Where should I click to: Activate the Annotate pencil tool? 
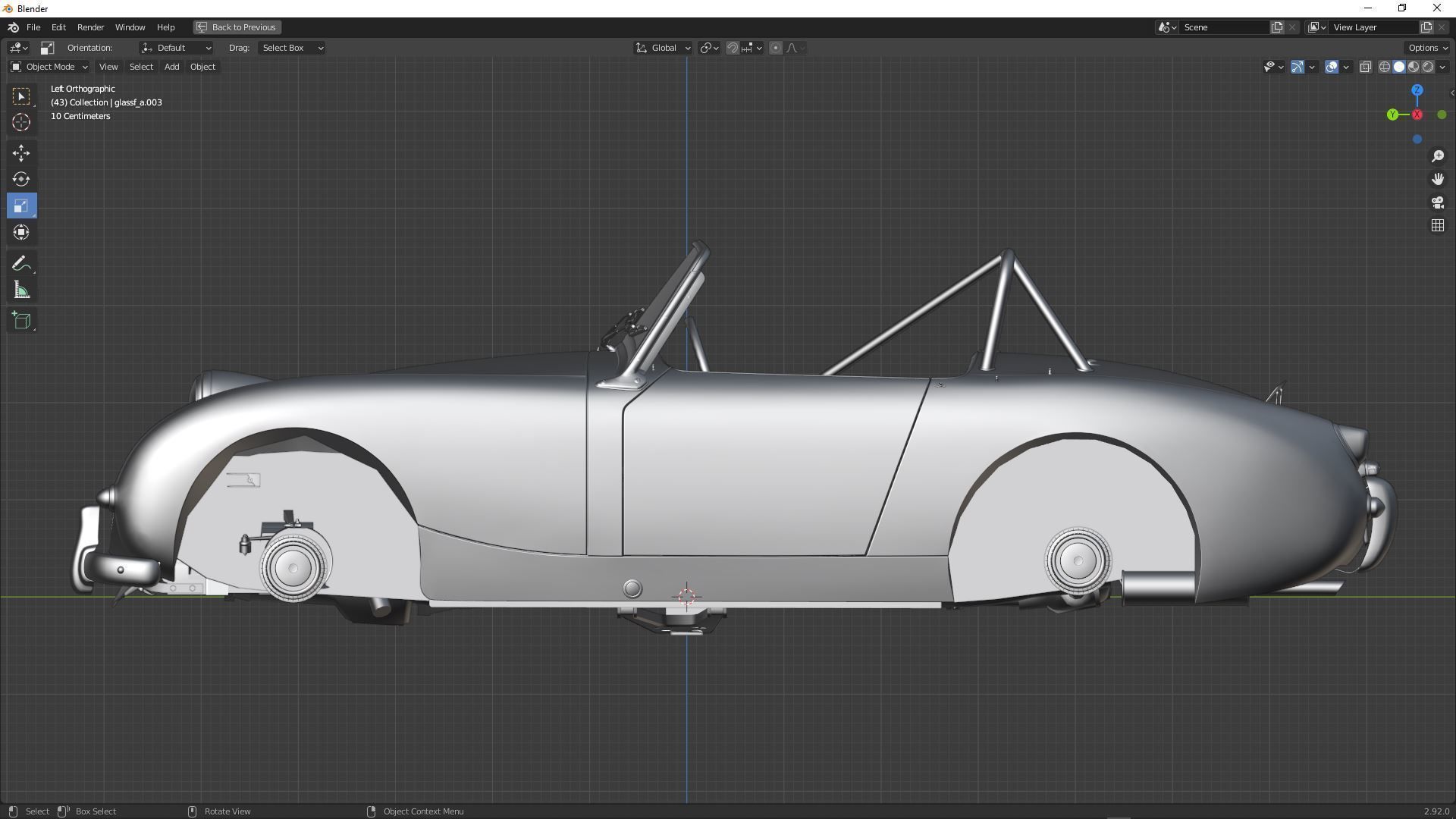pos(21,263)
